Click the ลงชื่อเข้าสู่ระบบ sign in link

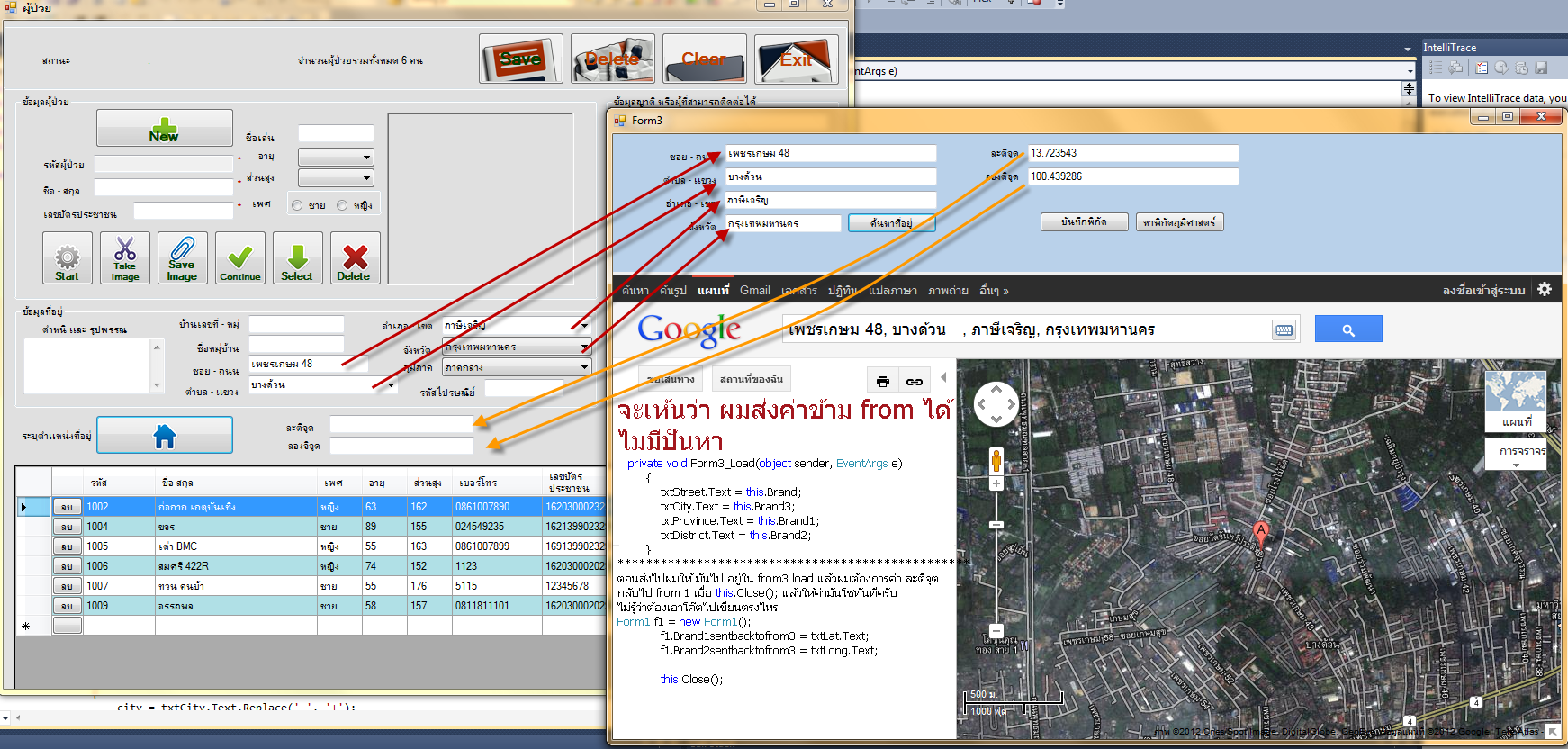1483,291
